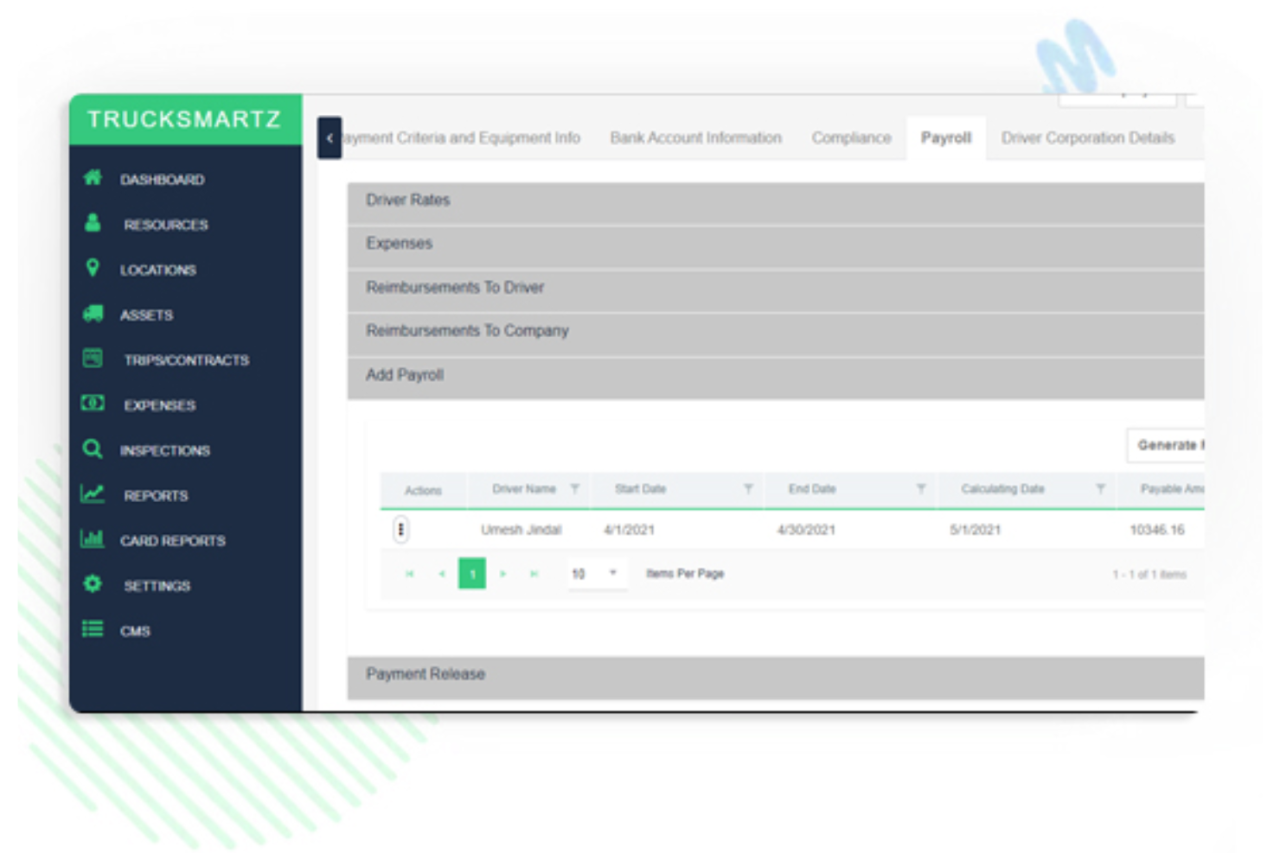Sort by the Actions column header
Screen dimensions: 1280x853
point(423,490)
